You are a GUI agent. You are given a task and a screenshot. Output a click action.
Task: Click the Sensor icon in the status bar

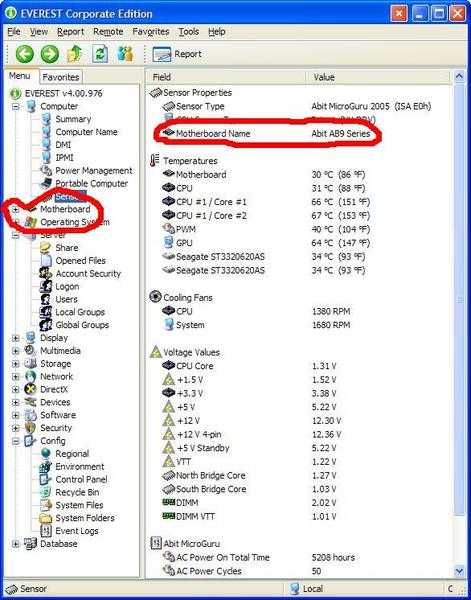point(11,589)
